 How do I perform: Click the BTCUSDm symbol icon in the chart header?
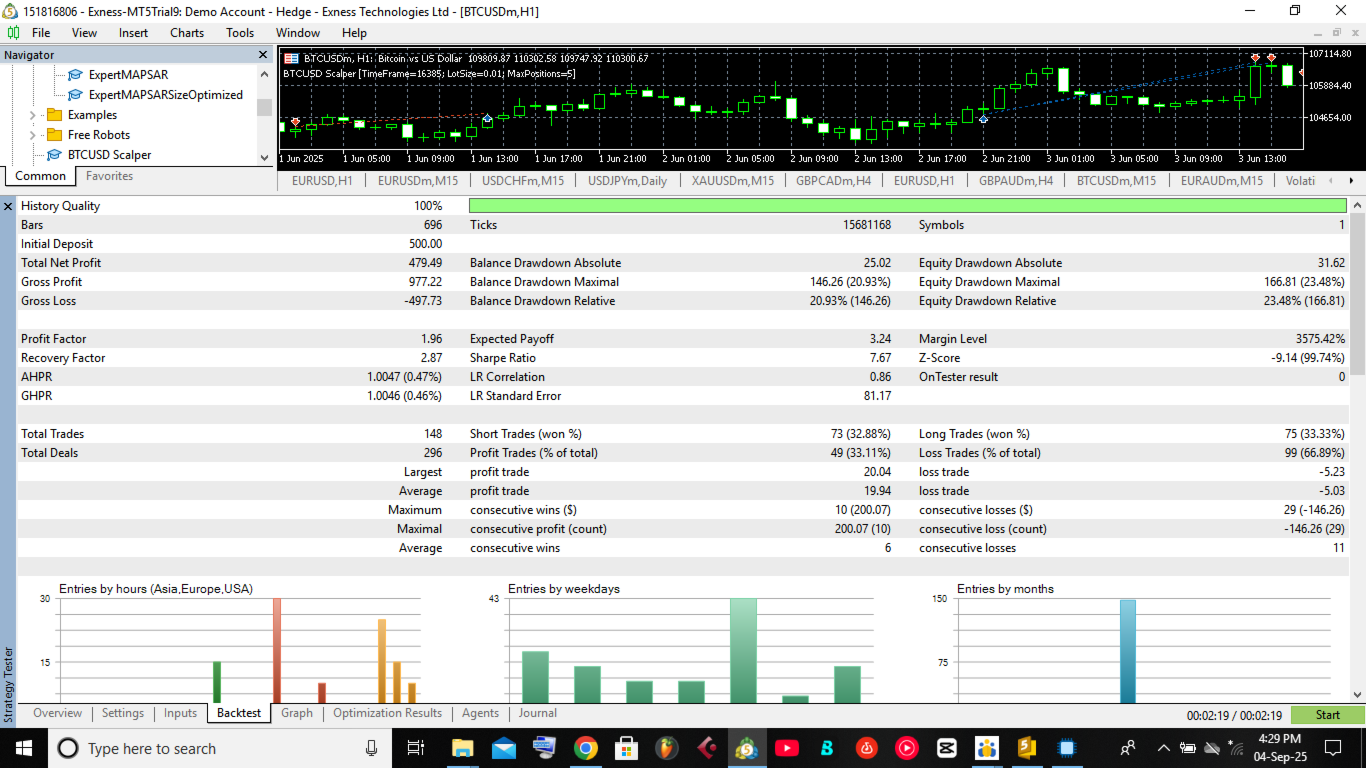291,58
